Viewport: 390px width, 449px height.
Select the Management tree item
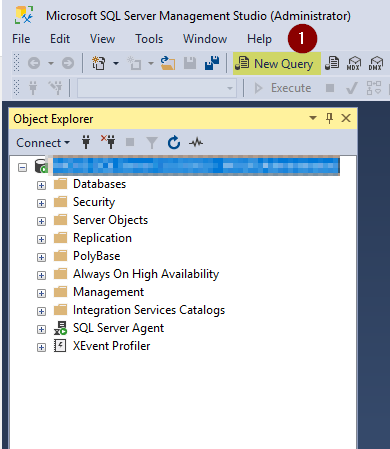[108, 292]
